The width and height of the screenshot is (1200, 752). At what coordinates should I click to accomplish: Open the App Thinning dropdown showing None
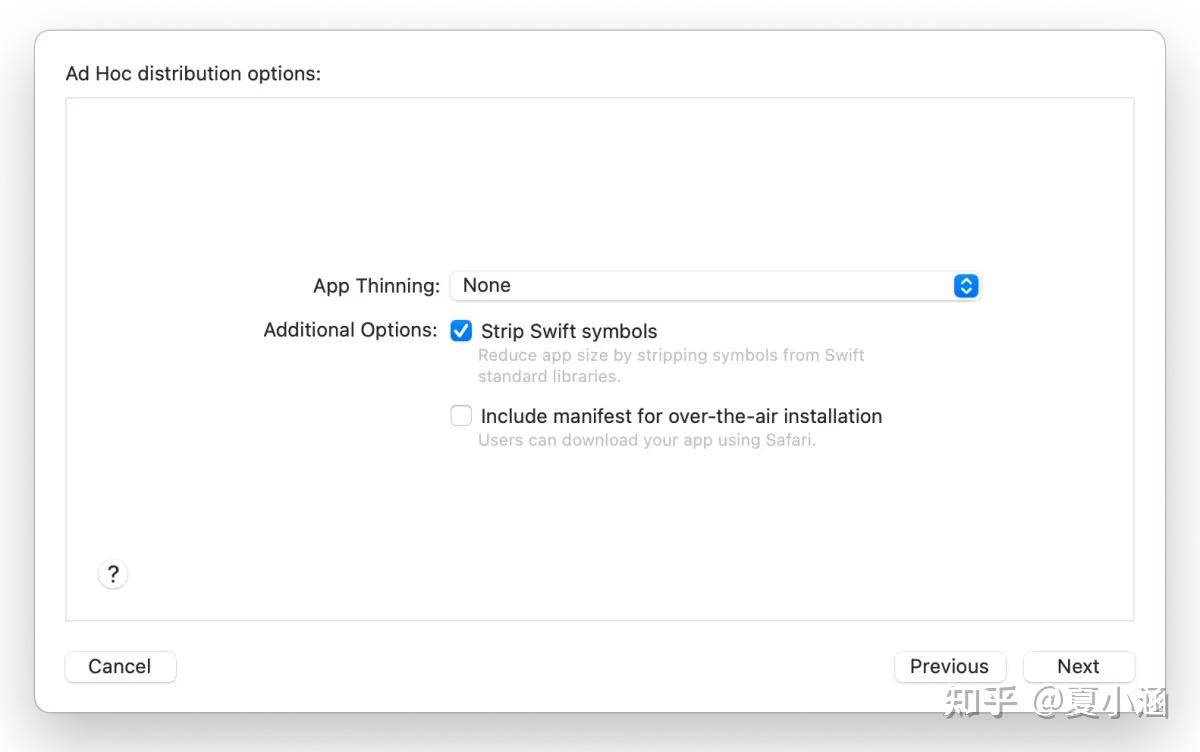(714, 286)
